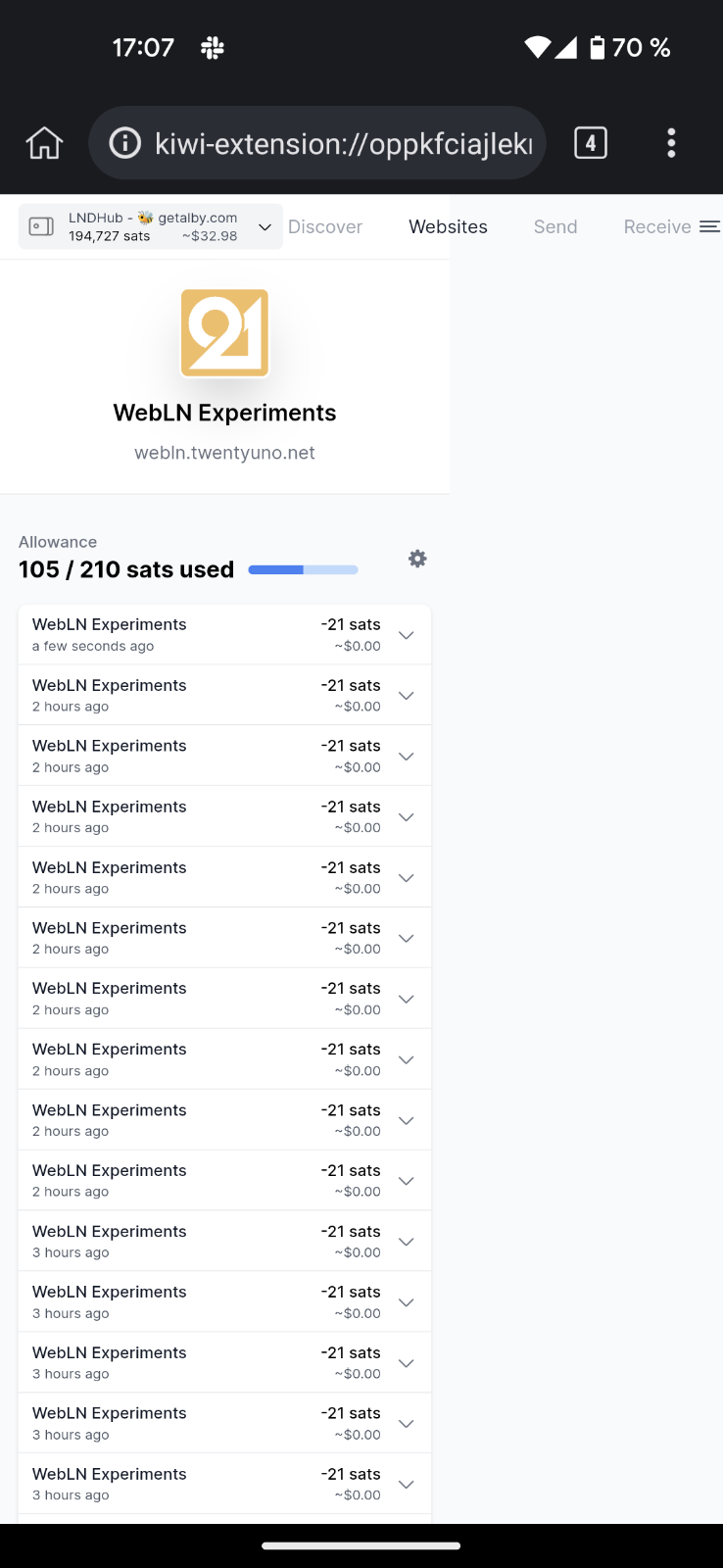Expand the most recent WebLN Experiments transaction

(x=406, y=635)
